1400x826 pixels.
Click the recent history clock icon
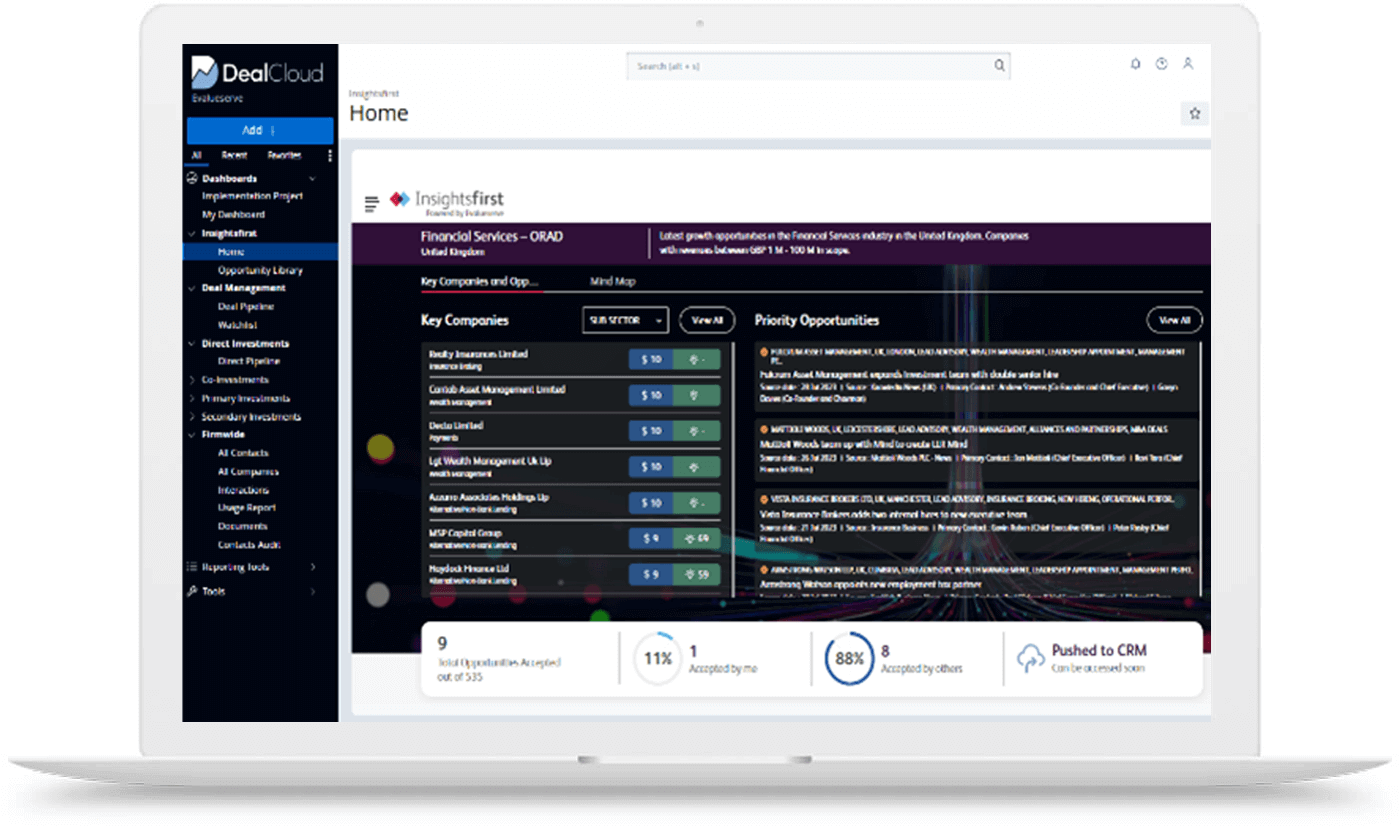point(1161,63)
